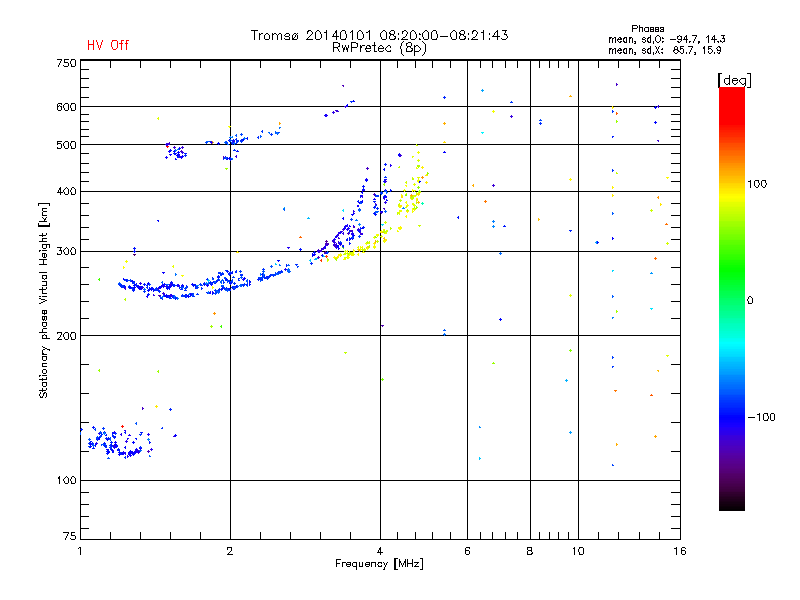Click the red 'HV Off' label
The height and width of the screenshot is (600, 800).
tap(108, 45)
